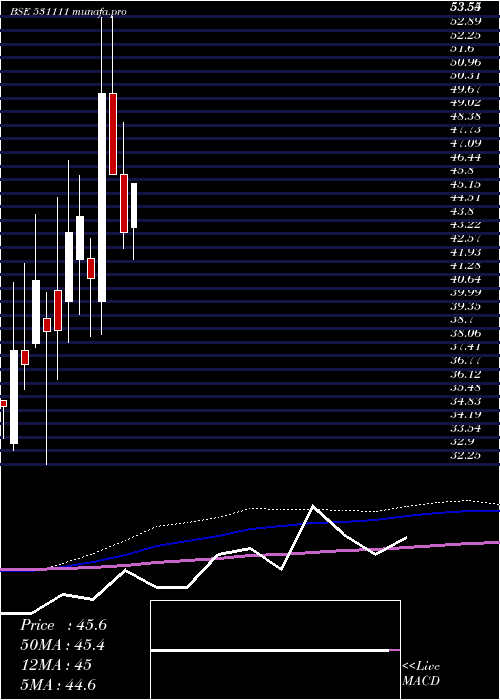Click the 32.9 price axis label
Screen dimensions: 500x700
(x=462, y=442)
